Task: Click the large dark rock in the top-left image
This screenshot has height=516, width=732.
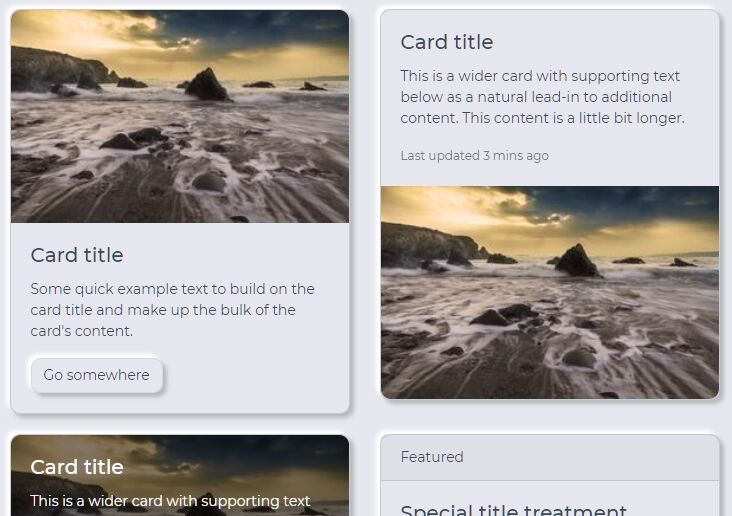Action: click(x=207, y=85)
